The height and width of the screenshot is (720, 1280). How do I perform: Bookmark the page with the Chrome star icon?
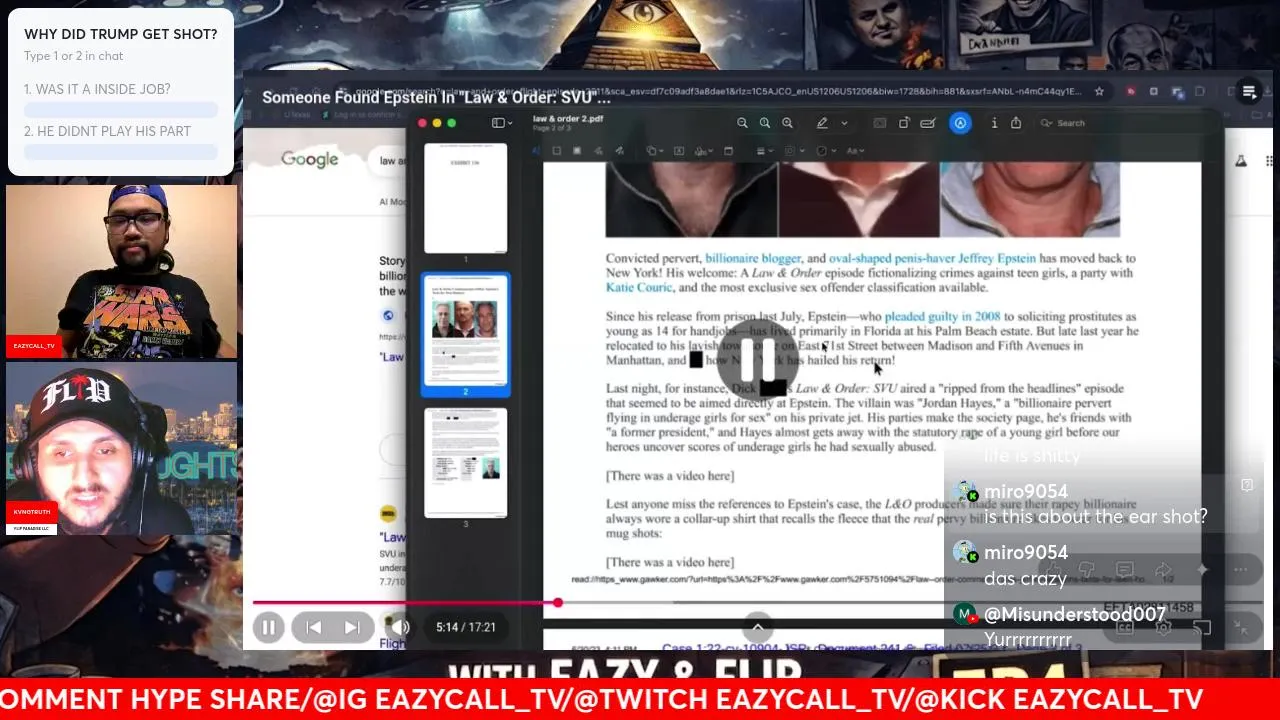[1099, 91]
